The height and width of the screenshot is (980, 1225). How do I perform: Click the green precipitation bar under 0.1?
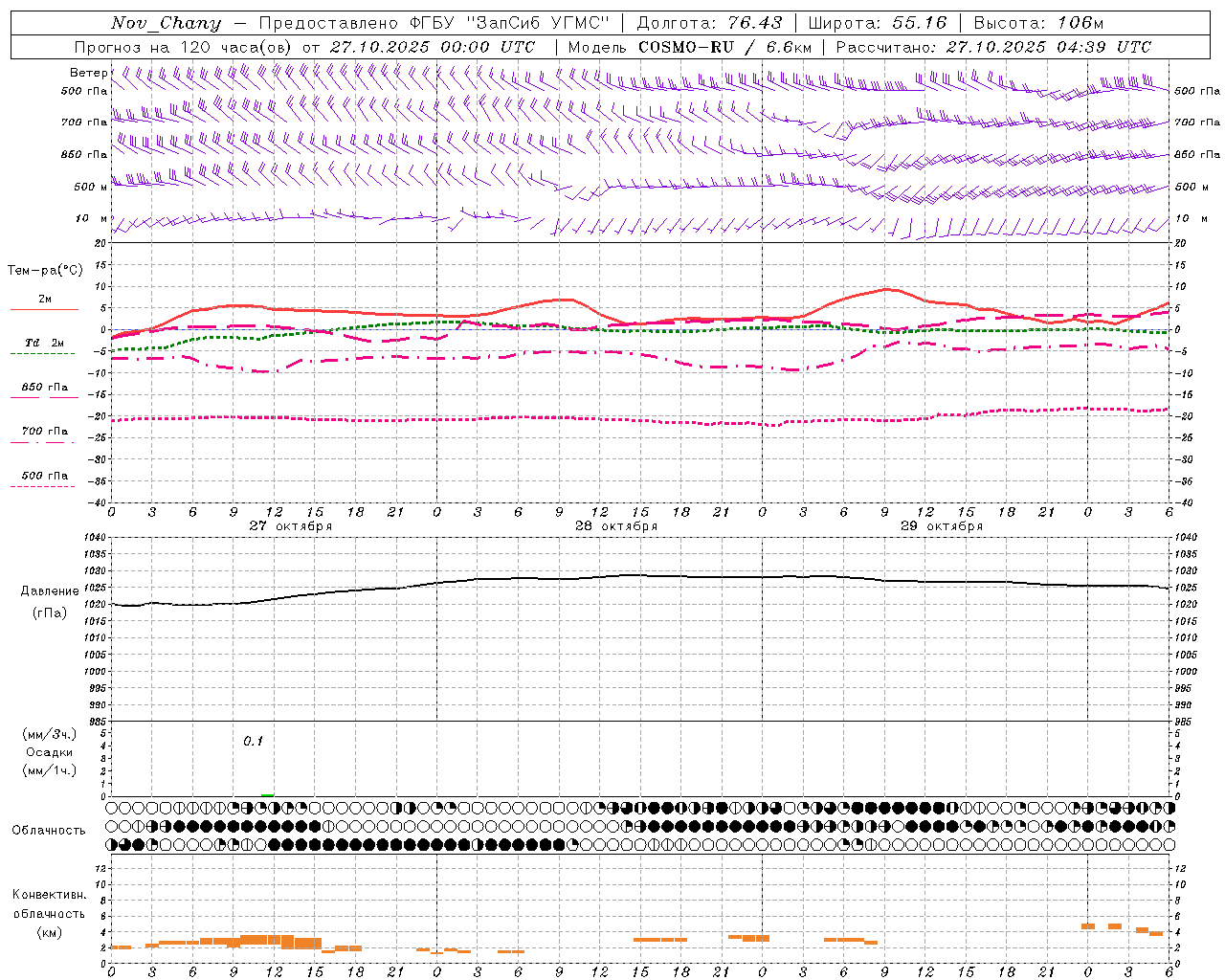coord(268,794)
